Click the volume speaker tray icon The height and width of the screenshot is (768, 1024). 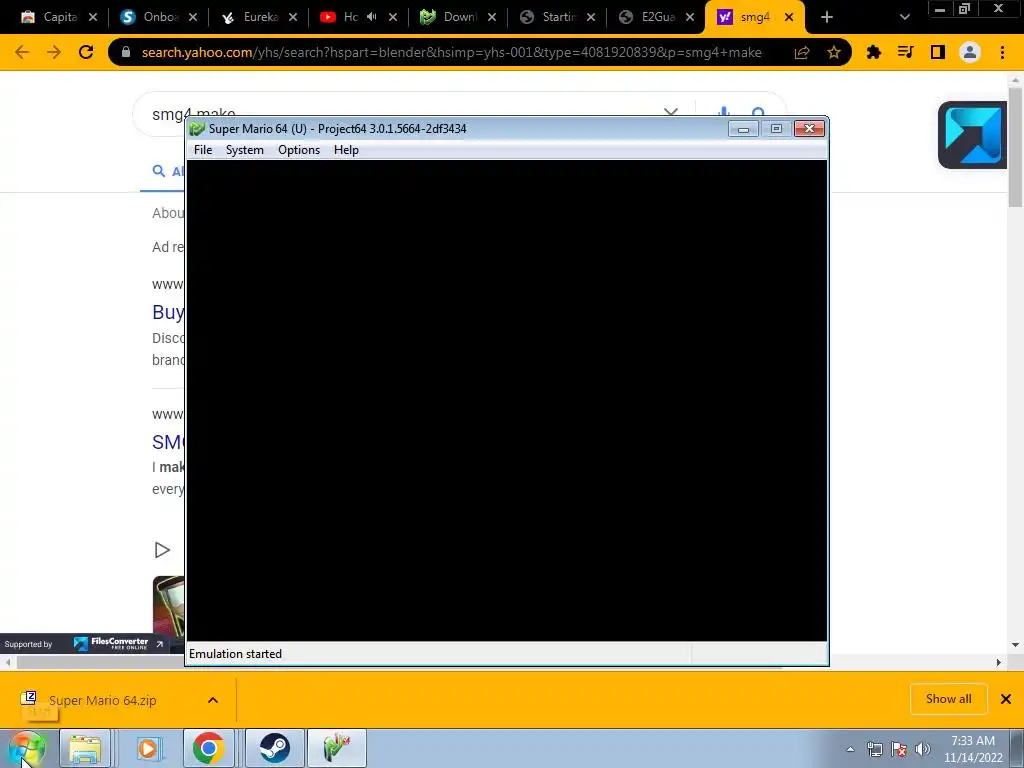[x=922, y=749]
